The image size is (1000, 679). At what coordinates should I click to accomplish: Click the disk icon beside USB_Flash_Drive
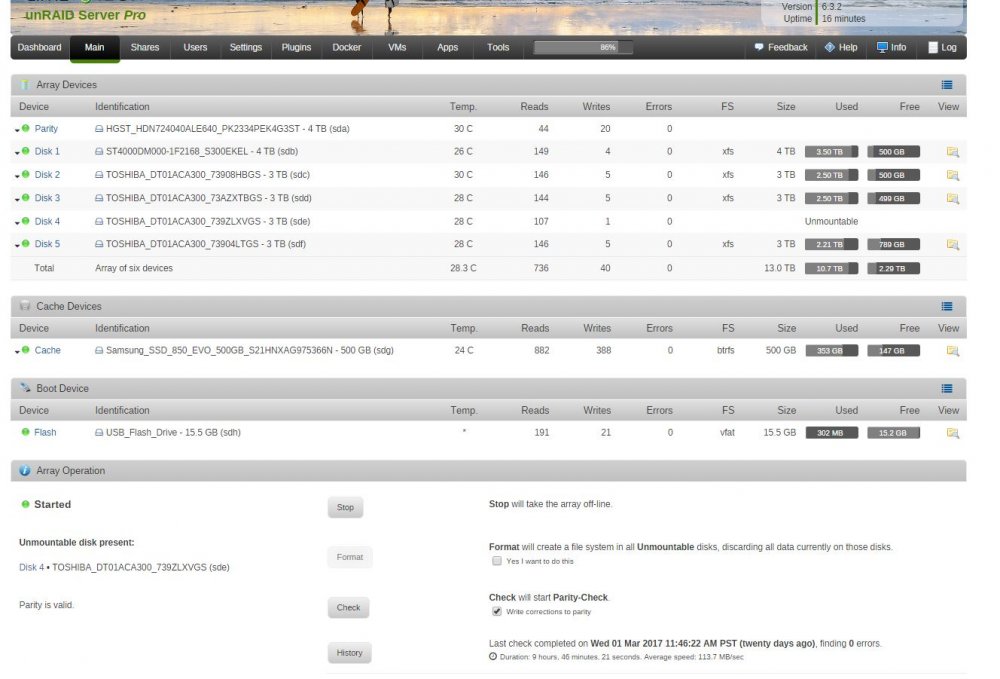[x=99, y=433]
